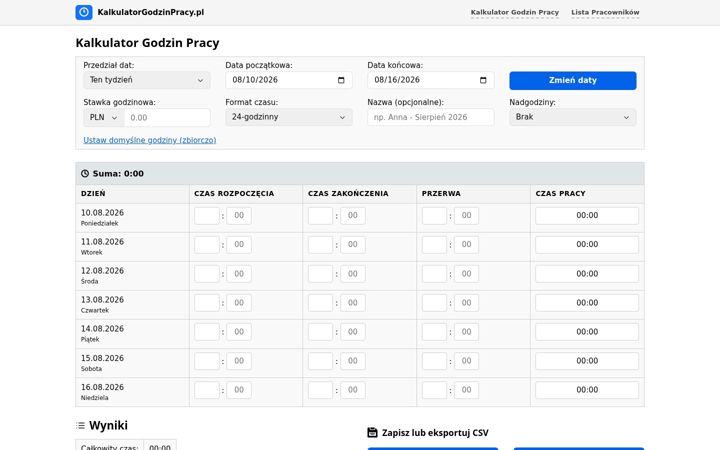Image resolution: width=720 pixels, height=450 pixels.
Task: Click start hour field for 11.08.2026
Action: (207, 245)
